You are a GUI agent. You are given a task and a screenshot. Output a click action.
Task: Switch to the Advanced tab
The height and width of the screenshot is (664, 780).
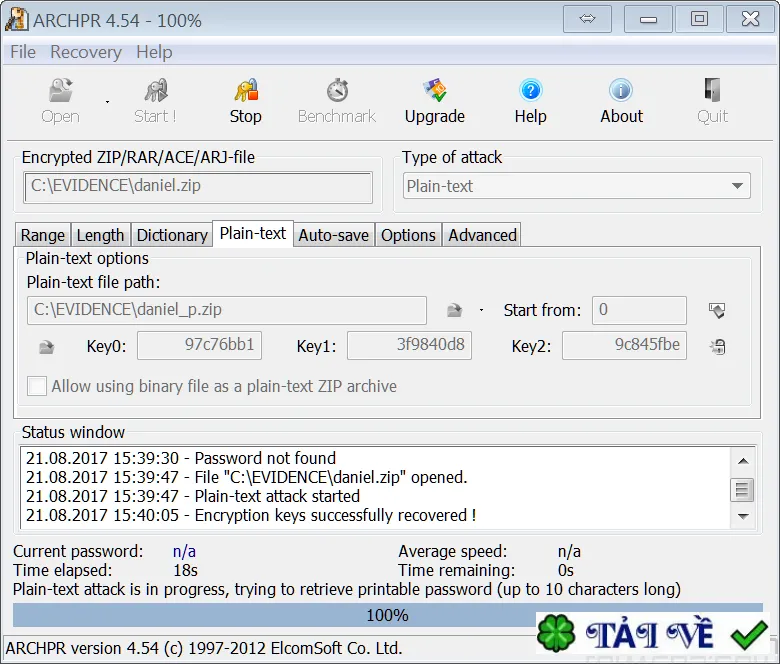(483, 235)
